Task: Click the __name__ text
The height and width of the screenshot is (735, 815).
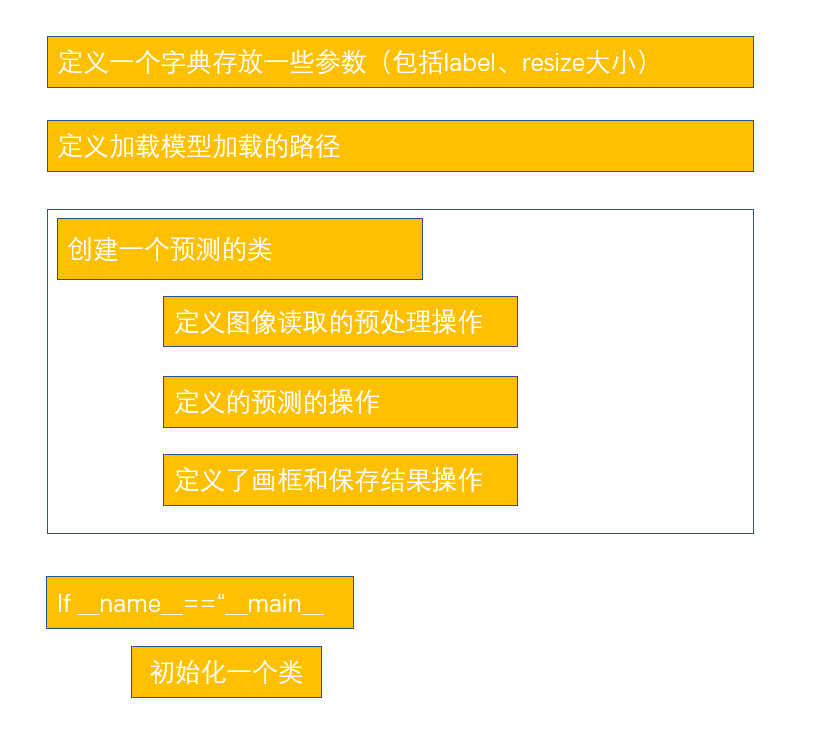Action: pos(130,604)
